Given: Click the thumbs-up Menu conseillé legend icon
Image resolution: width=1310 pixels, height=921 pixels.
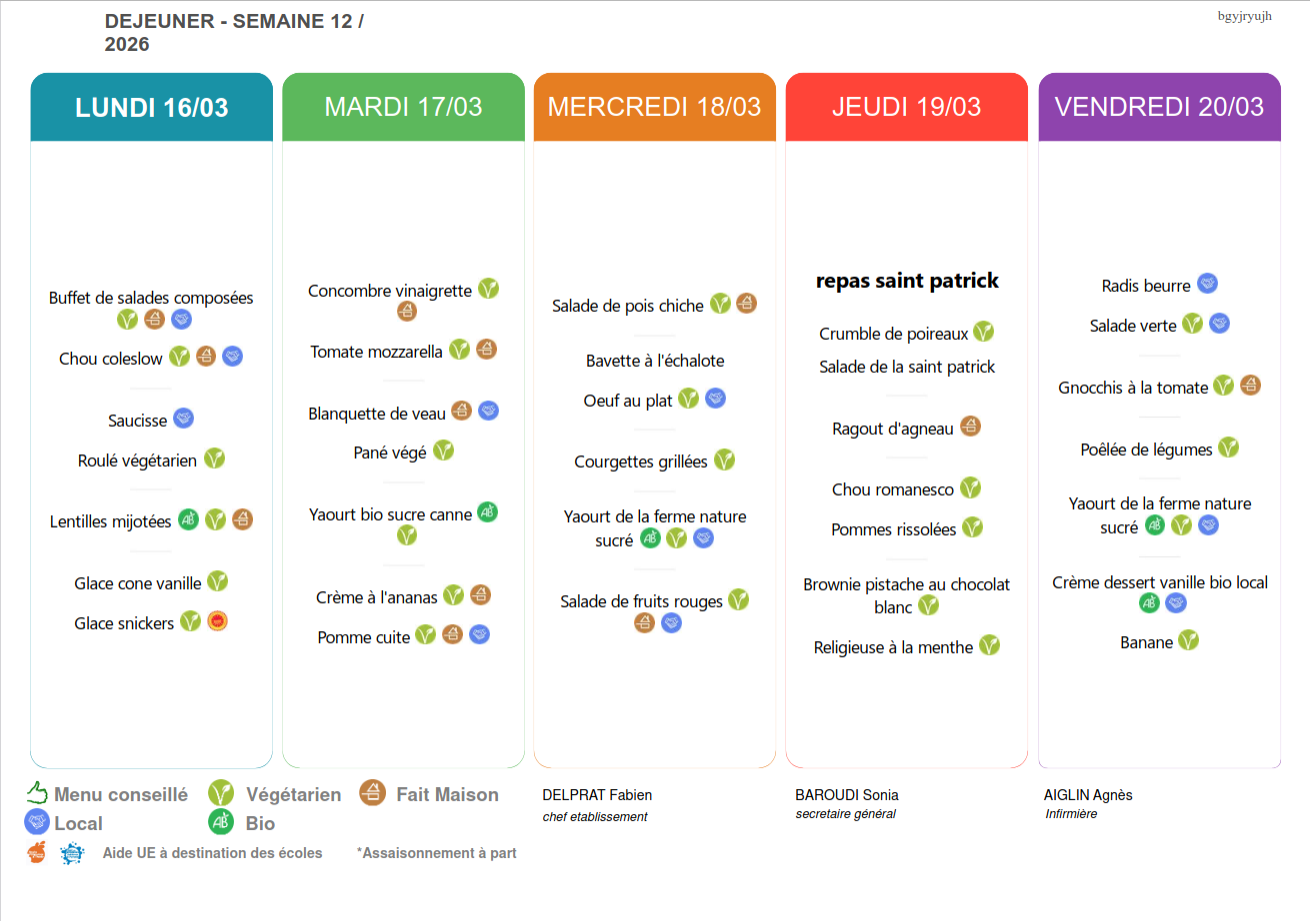Looking at the screenshot, I should 37,793.
